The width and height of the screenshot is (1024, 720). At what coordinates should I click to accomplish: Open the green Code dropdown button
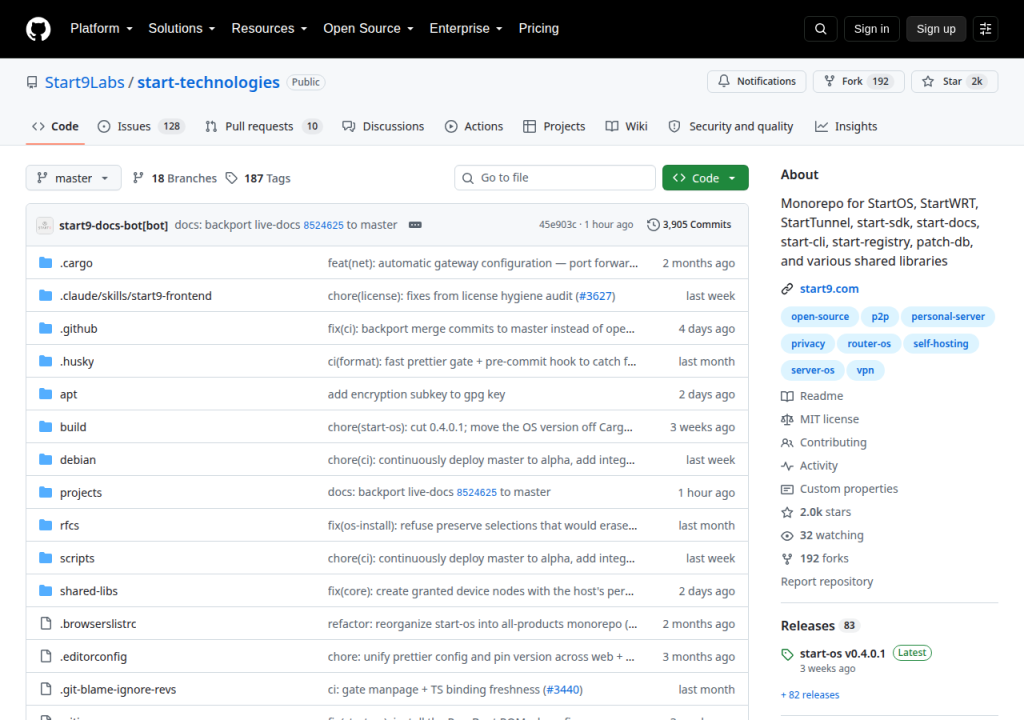click(705, 178)
